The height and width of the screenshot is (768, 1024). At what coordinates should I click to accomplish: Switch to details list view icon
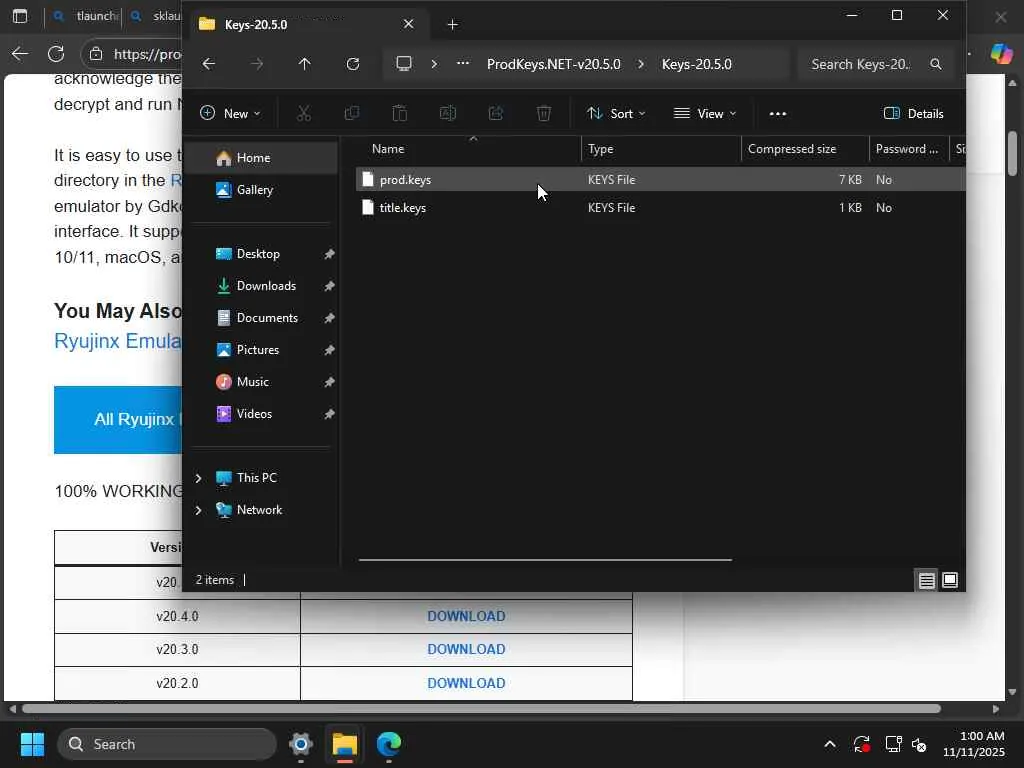pyautogui.click(x=926, y=580)
